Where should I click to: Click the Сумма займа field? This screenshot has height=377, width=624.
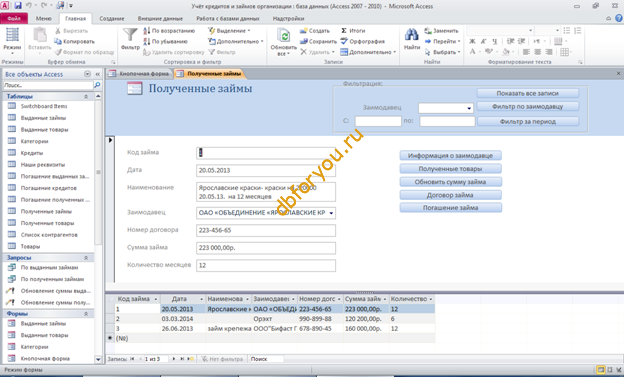[x=265, y=248]
